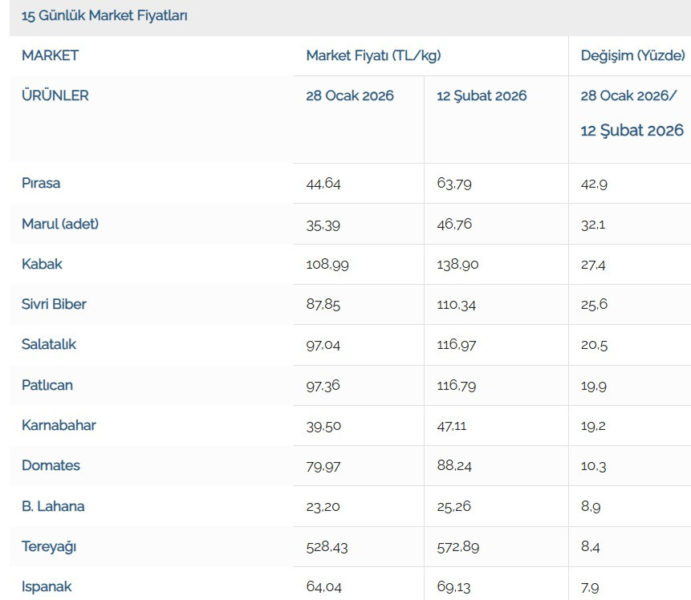The height and width of the screenshot is (600, 691).
Task: Select the Salatalık product name
Action: click(x=49, y=344)
